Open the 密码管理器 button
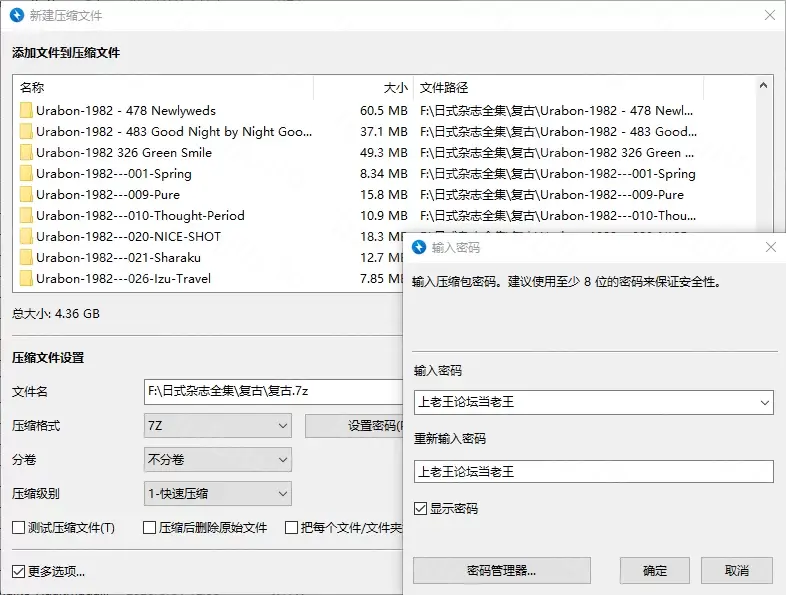Image resolution: width=786 pixels, height=595 pixels. pyautogui.click(x=502, y=571)
